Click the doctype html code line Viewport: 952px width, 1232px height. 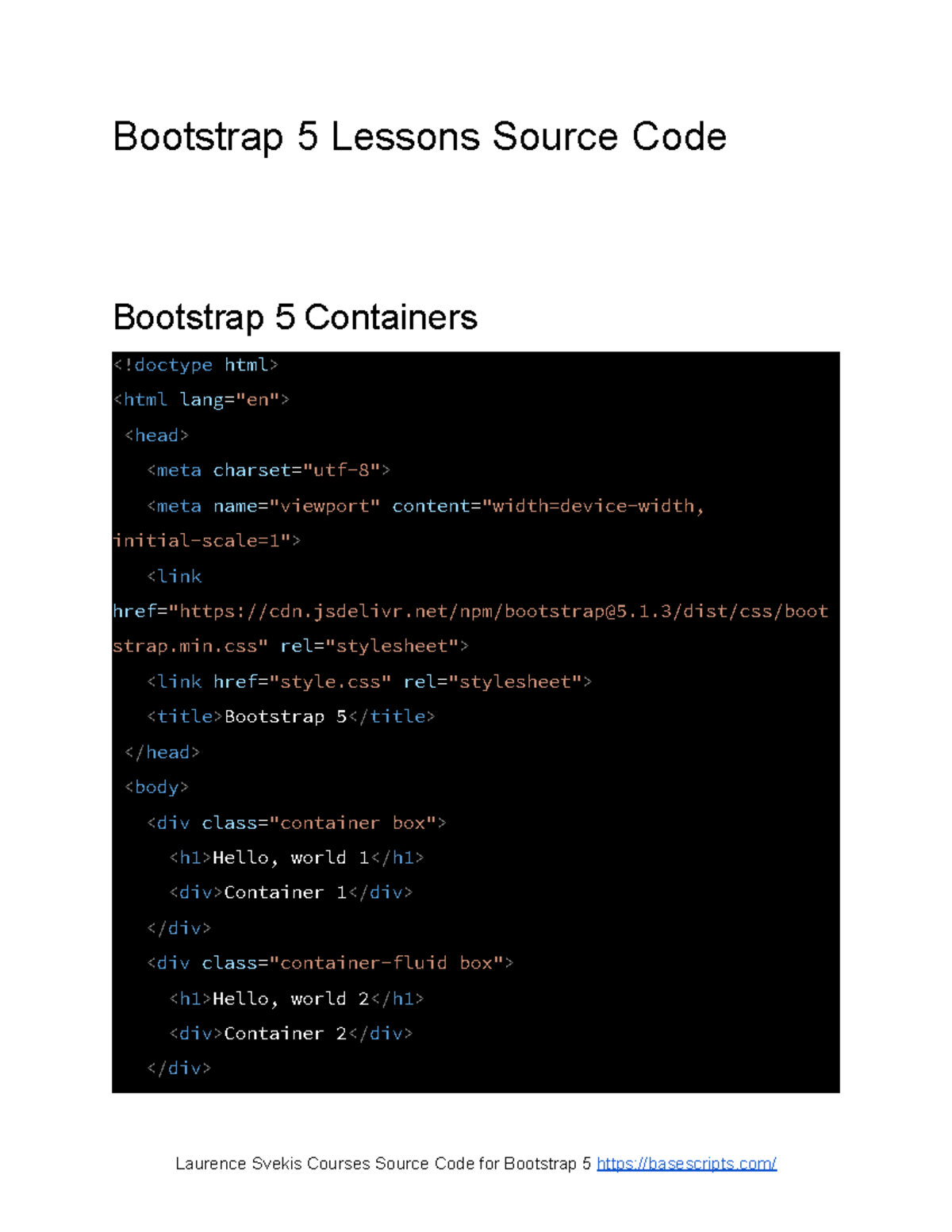coord(195,365)
